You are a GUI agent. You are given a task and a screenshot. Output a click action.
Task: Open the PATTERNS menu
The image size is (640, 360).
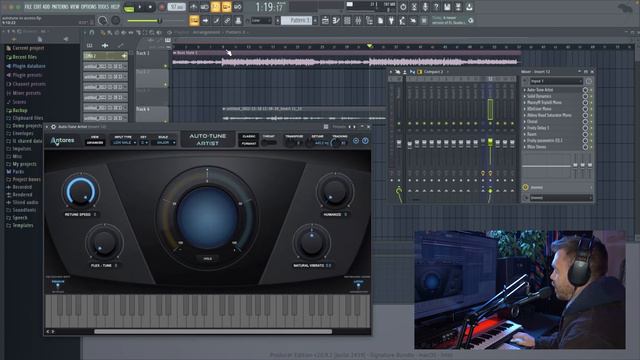click(x=61, y=7)
